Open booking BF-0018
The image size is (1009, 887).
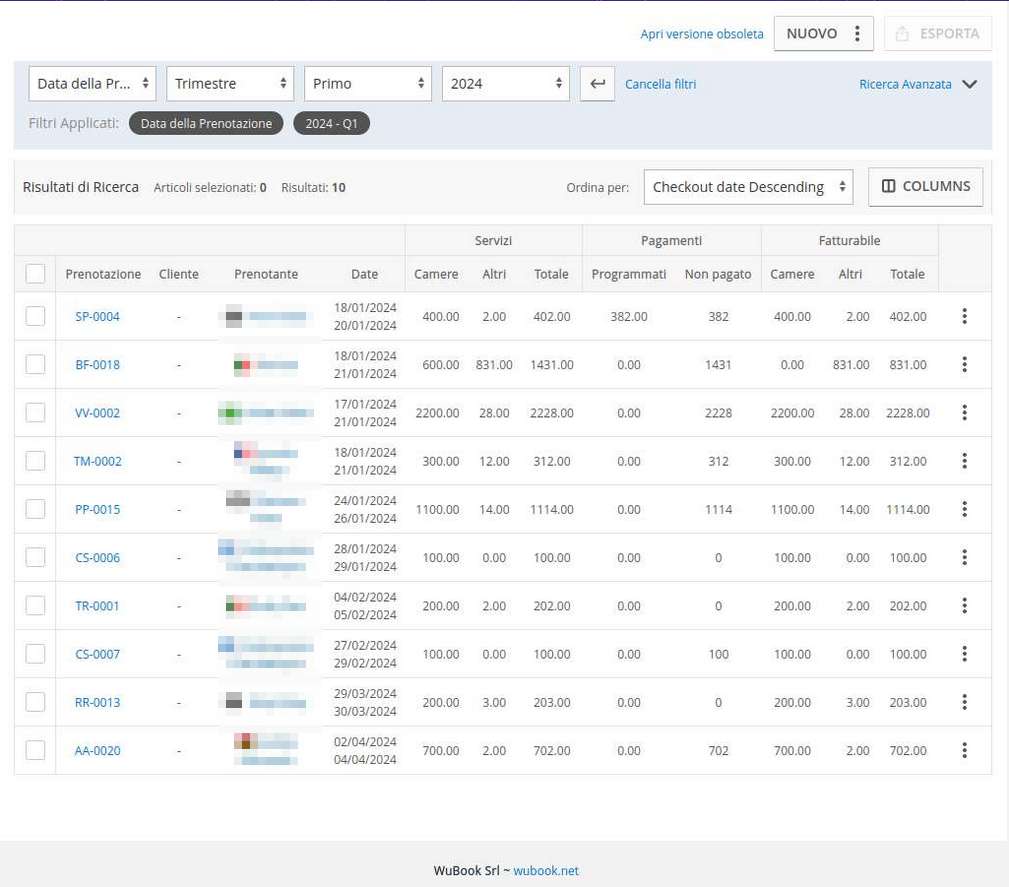pos(97,365)
